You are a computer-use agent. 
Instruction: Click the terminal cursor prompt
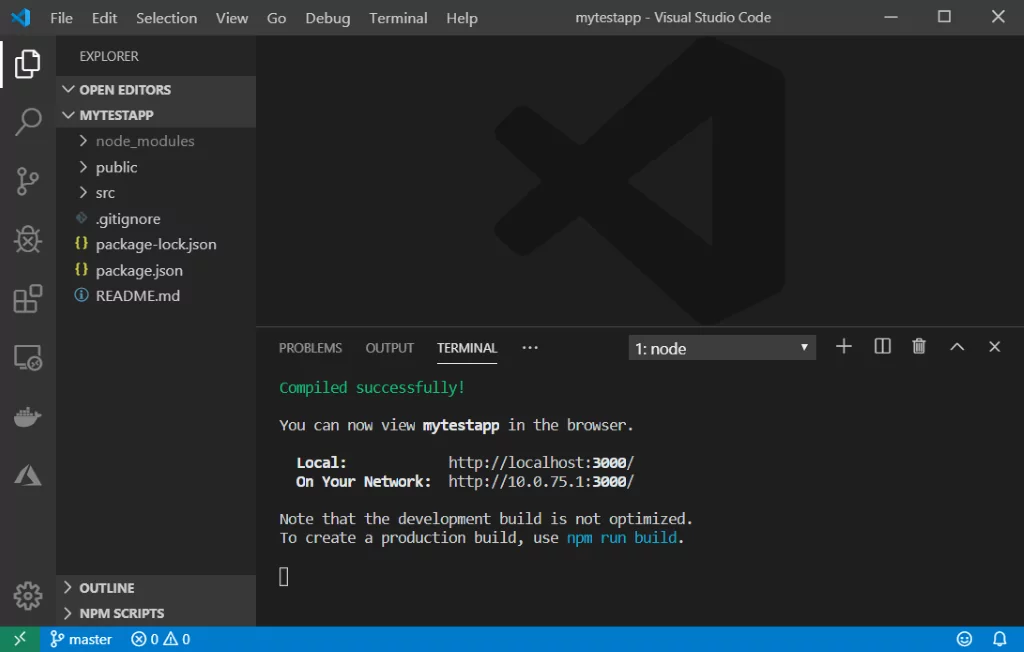click(x=283, y=577)
